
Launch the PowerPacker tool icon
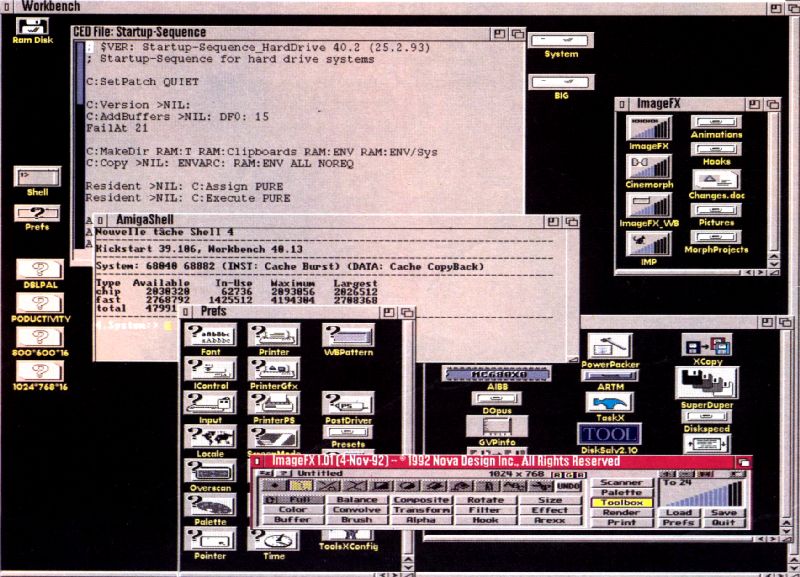(x=610, y=346)
